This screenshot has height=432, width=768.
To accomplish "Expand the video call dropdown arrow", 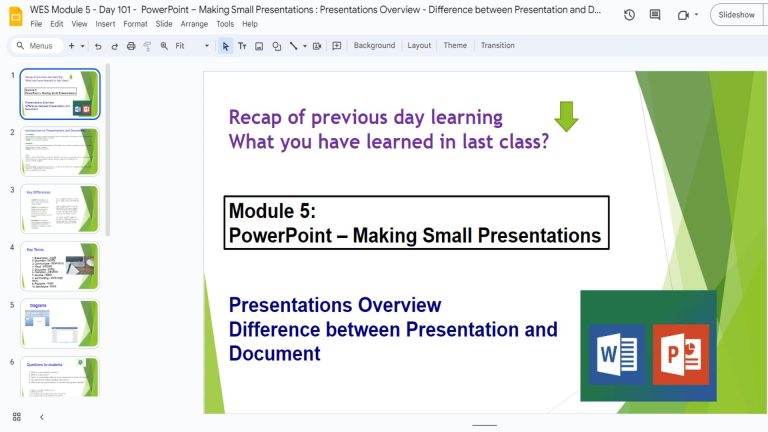I will point(696,15).
